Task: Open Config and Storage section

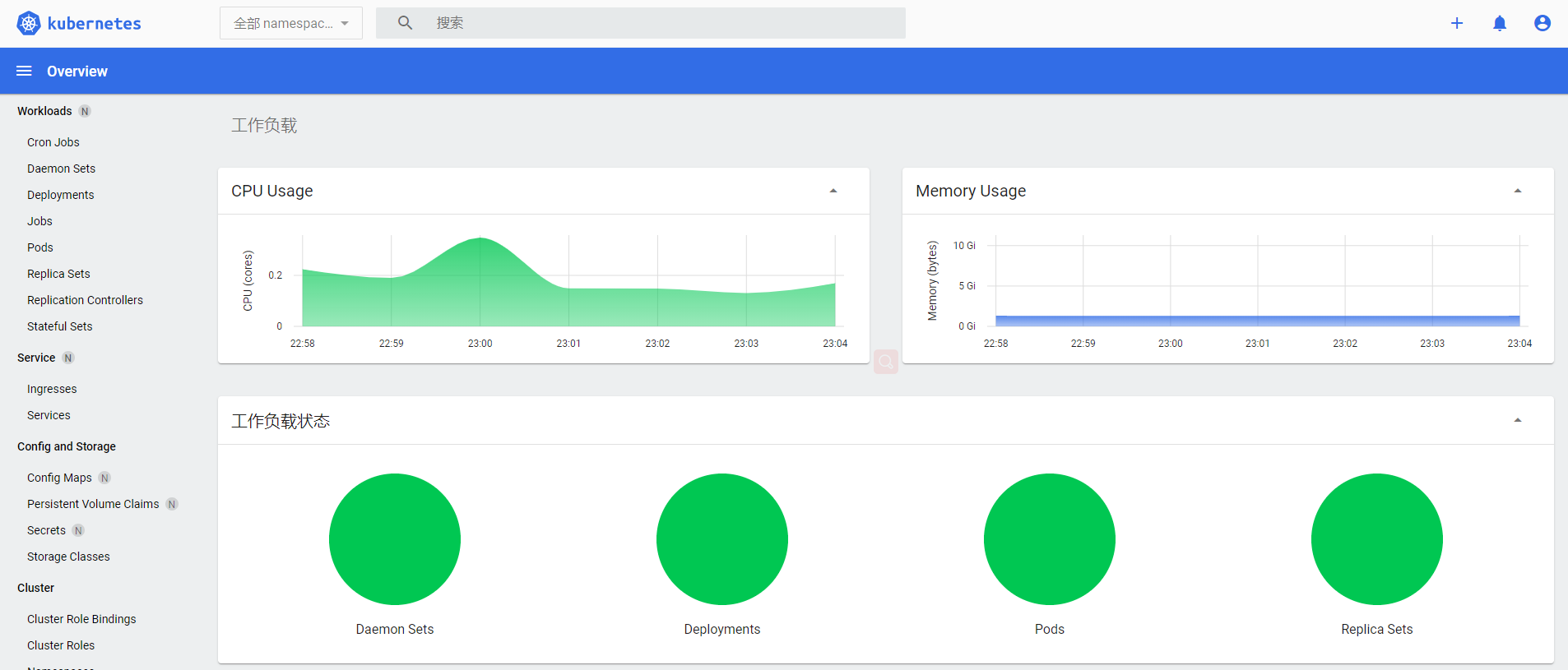Action: (x=67, y=446)
